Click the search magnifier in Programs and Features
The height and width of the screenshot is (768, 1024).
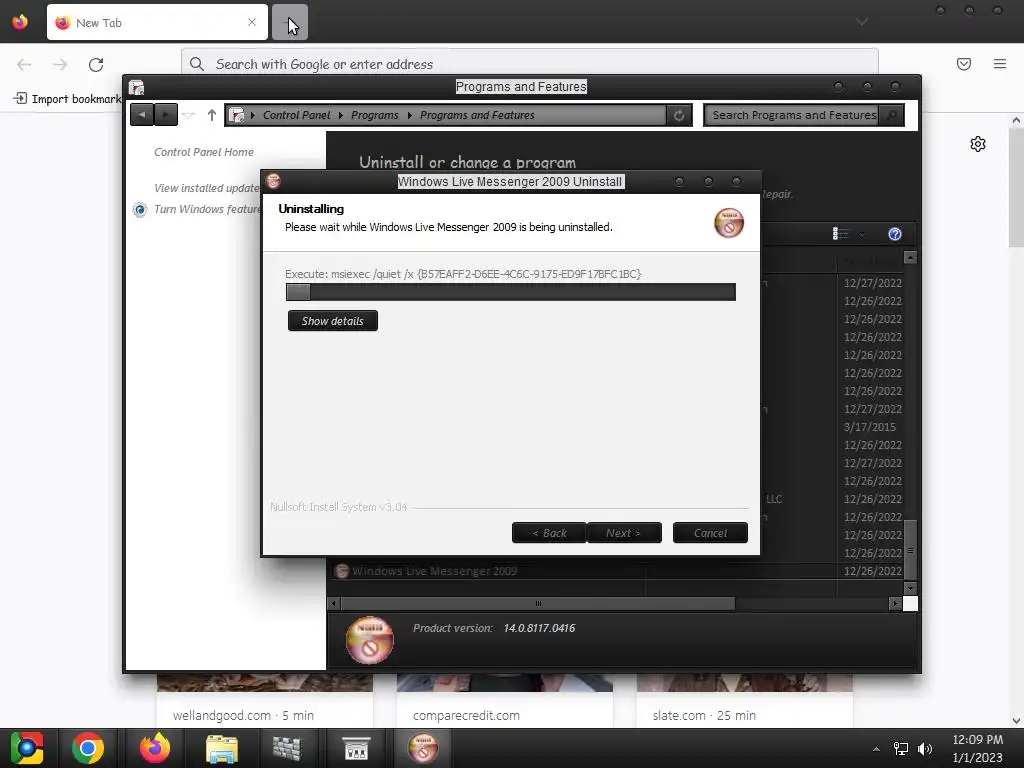click(x=891, y=115)
